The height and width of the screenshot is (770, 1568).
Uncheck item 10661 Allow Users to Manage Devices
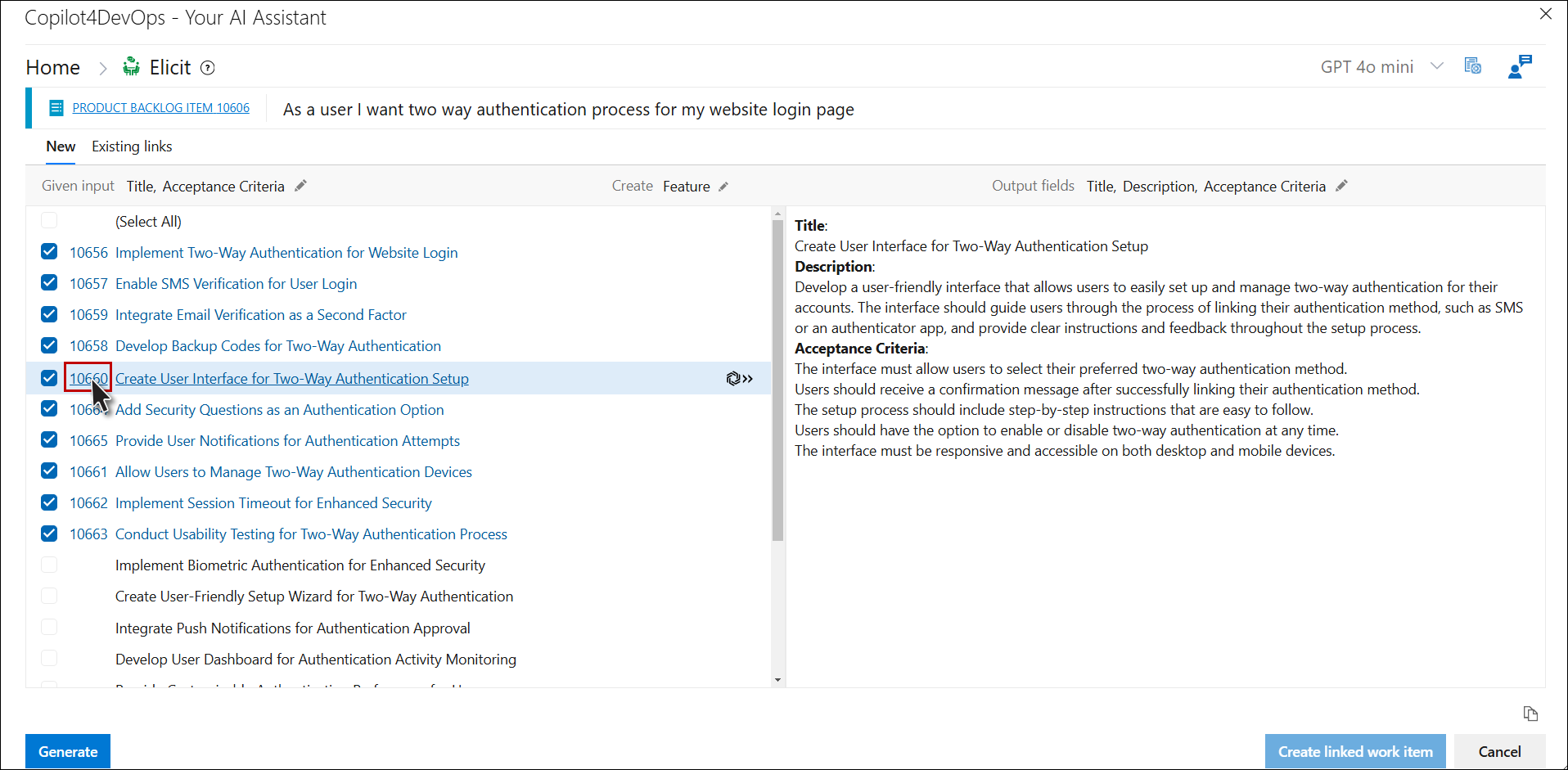tap(49, 471)
